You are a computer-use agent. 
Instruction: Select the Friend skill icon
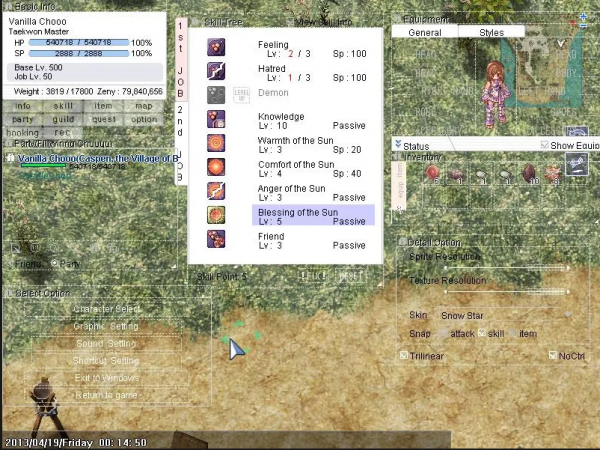[x=217, y=239]
